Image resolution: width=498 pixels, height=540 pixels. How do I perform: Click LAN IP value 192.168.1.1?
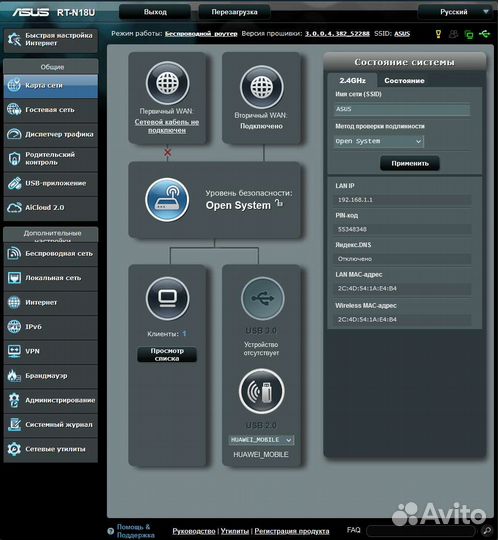(403, 200)
